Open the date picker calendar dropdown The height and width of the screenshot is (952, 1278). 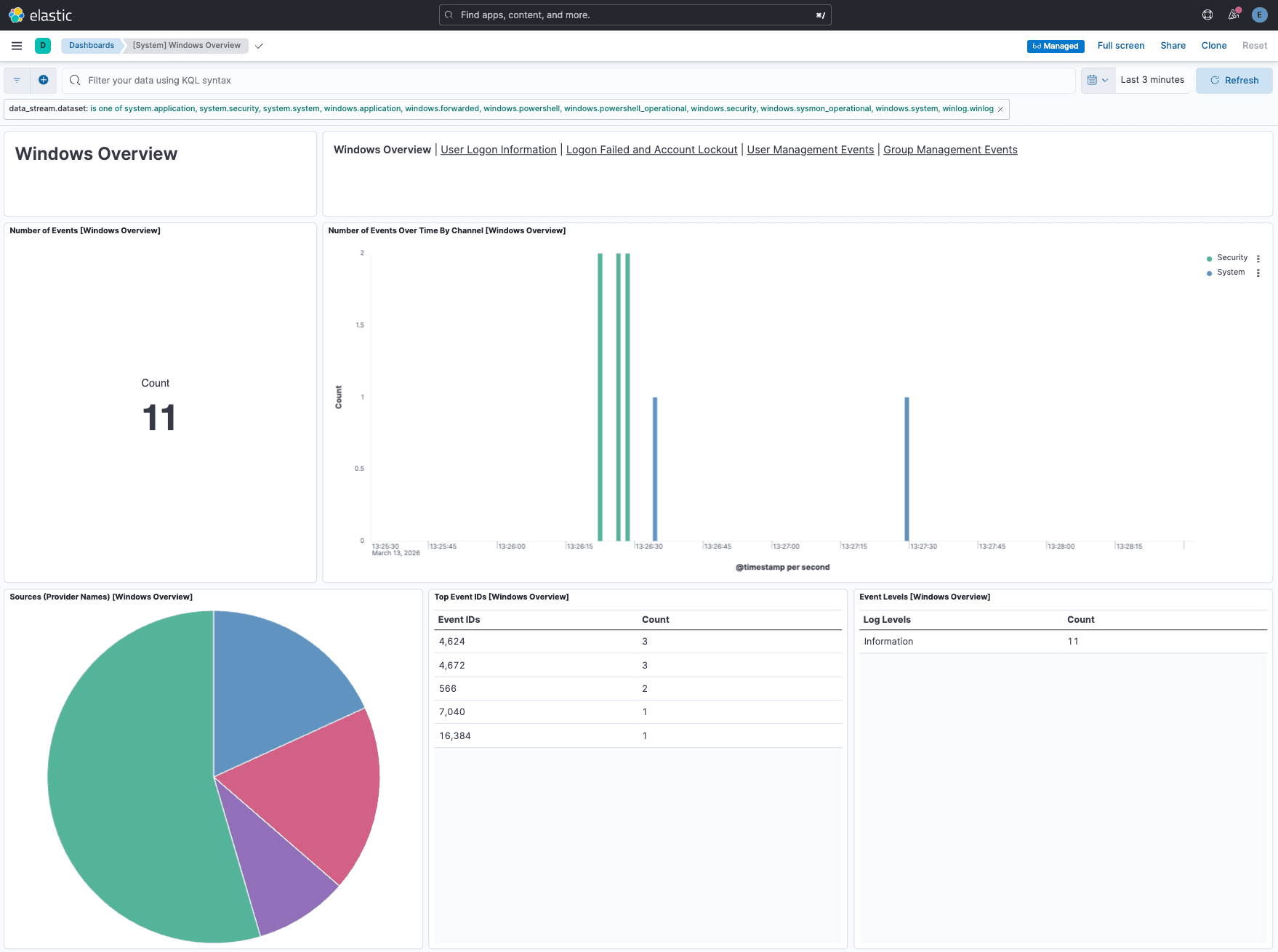tap(1098, 80)
